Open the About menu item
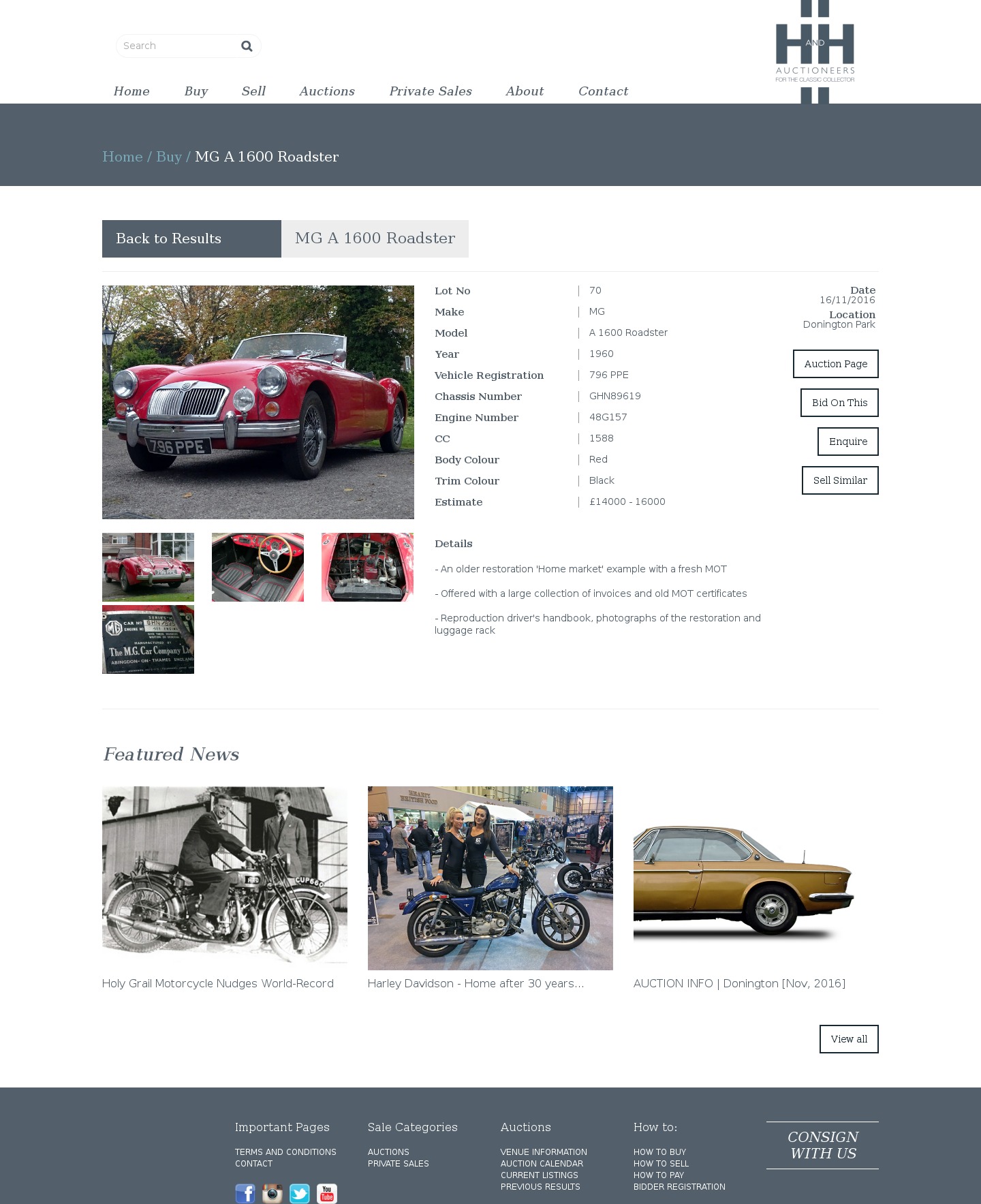Screen dimensions: 981x1204 (x=525, y=91)
